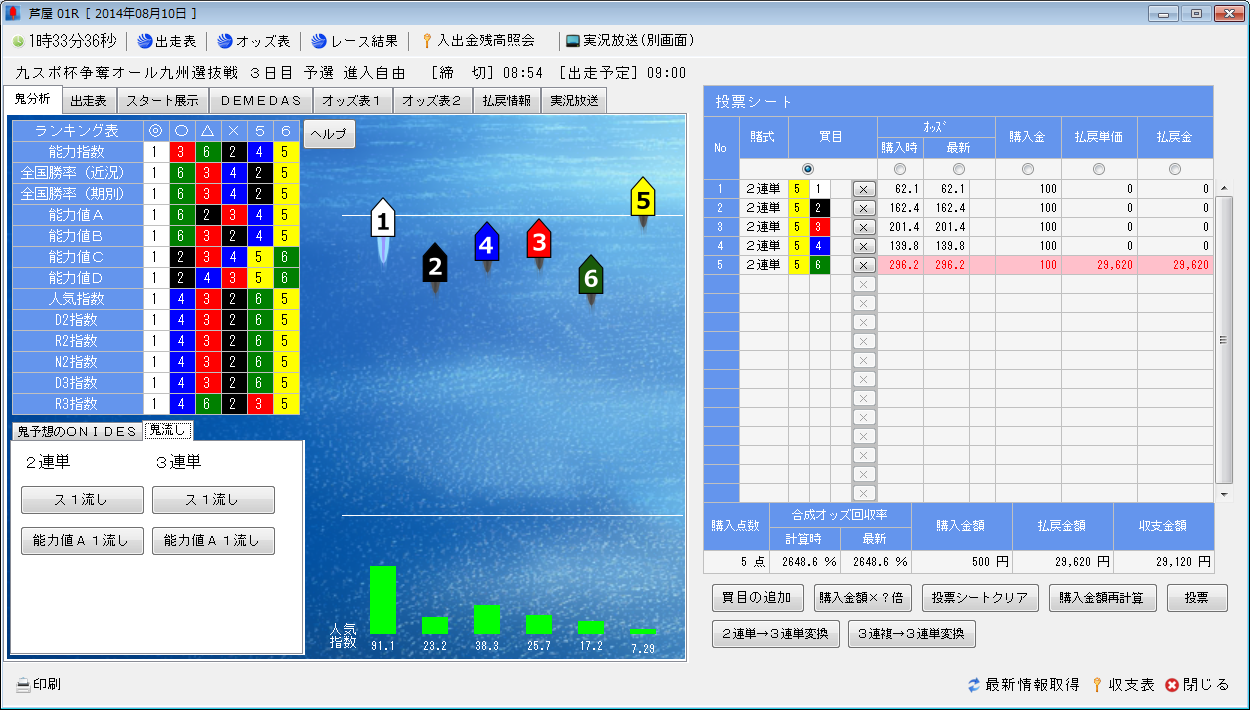Screen dimensions: 1250x710
Task: Open the レース結果 toolbar item
Action: (354, 41)
